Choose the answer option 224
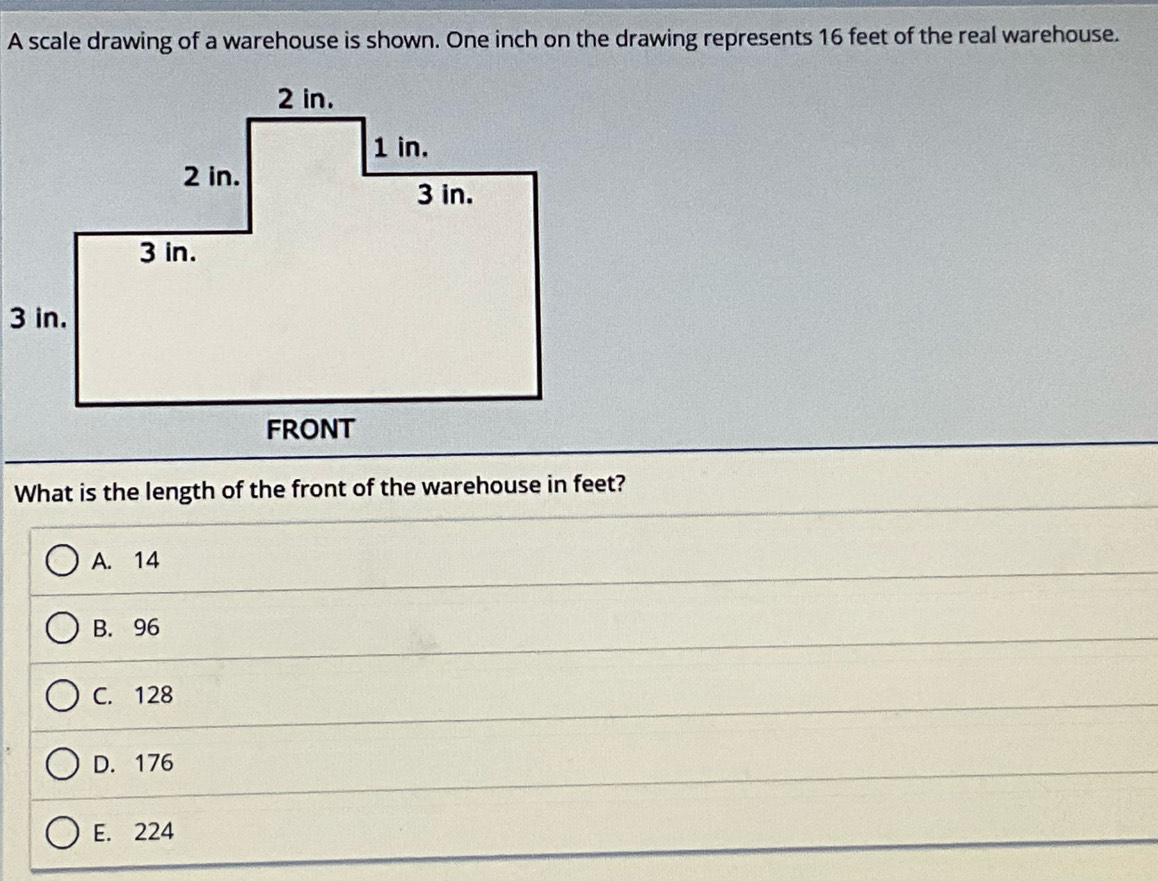This screenshot has height=881, width=1158. [593, 831]
